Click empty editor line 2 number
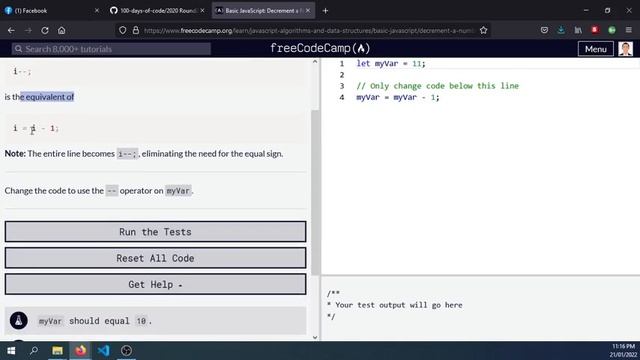 coord(342,75)
